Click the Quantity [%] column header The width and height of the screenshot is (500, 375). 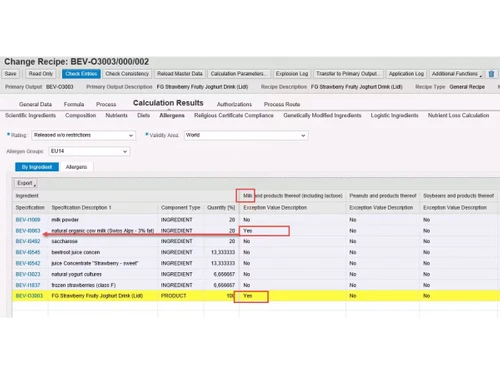[x=221, y=208]
